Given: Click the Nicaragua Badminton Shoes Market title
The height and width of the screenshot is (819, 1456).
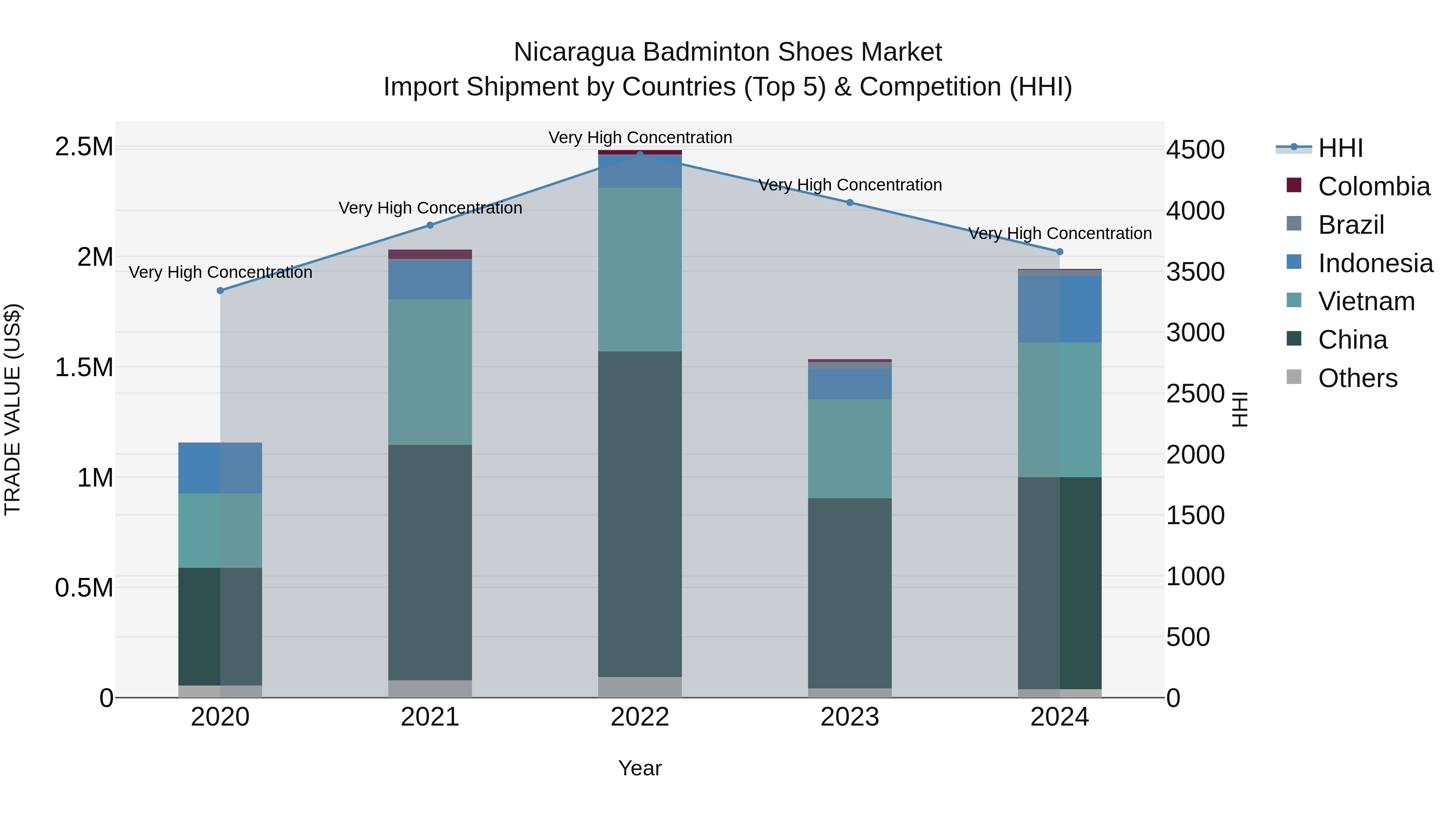Looking at the screenshot, I should point(728,52).
